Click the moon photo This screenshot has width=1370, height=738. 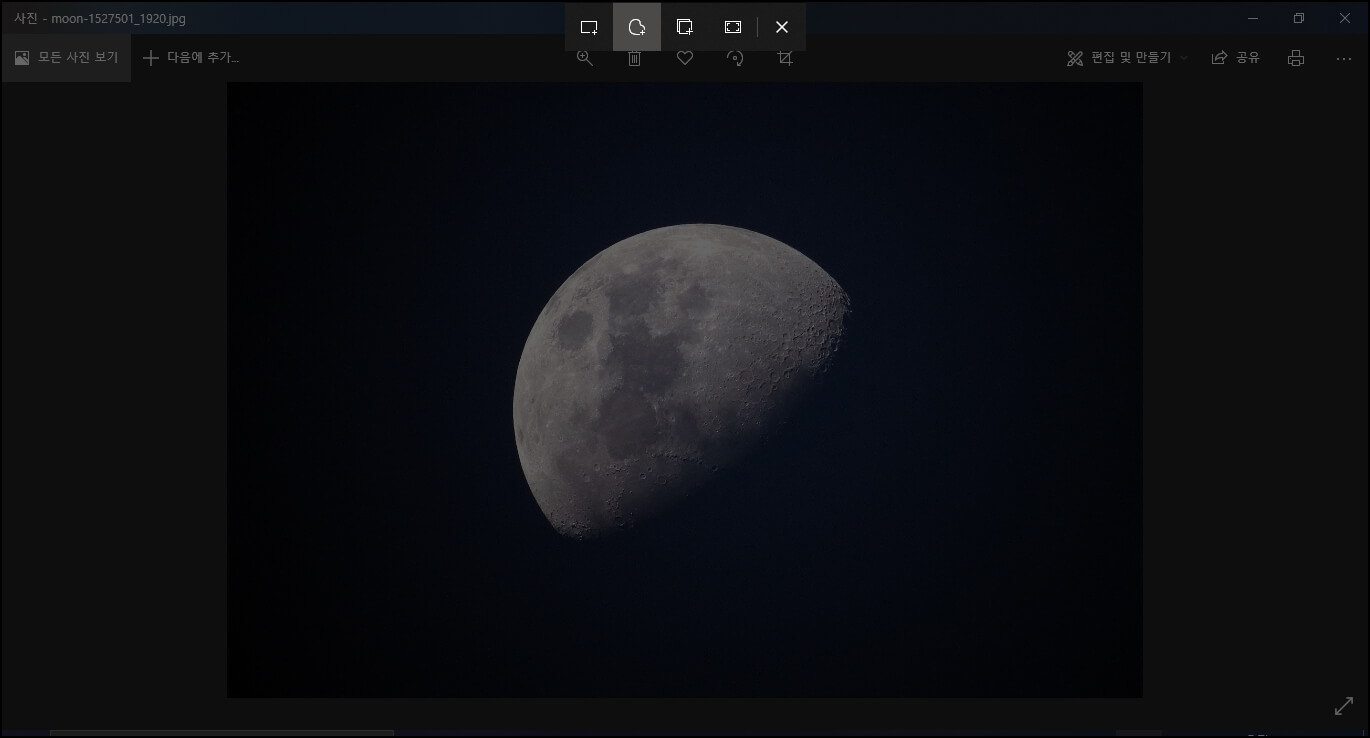click(684, 390)
